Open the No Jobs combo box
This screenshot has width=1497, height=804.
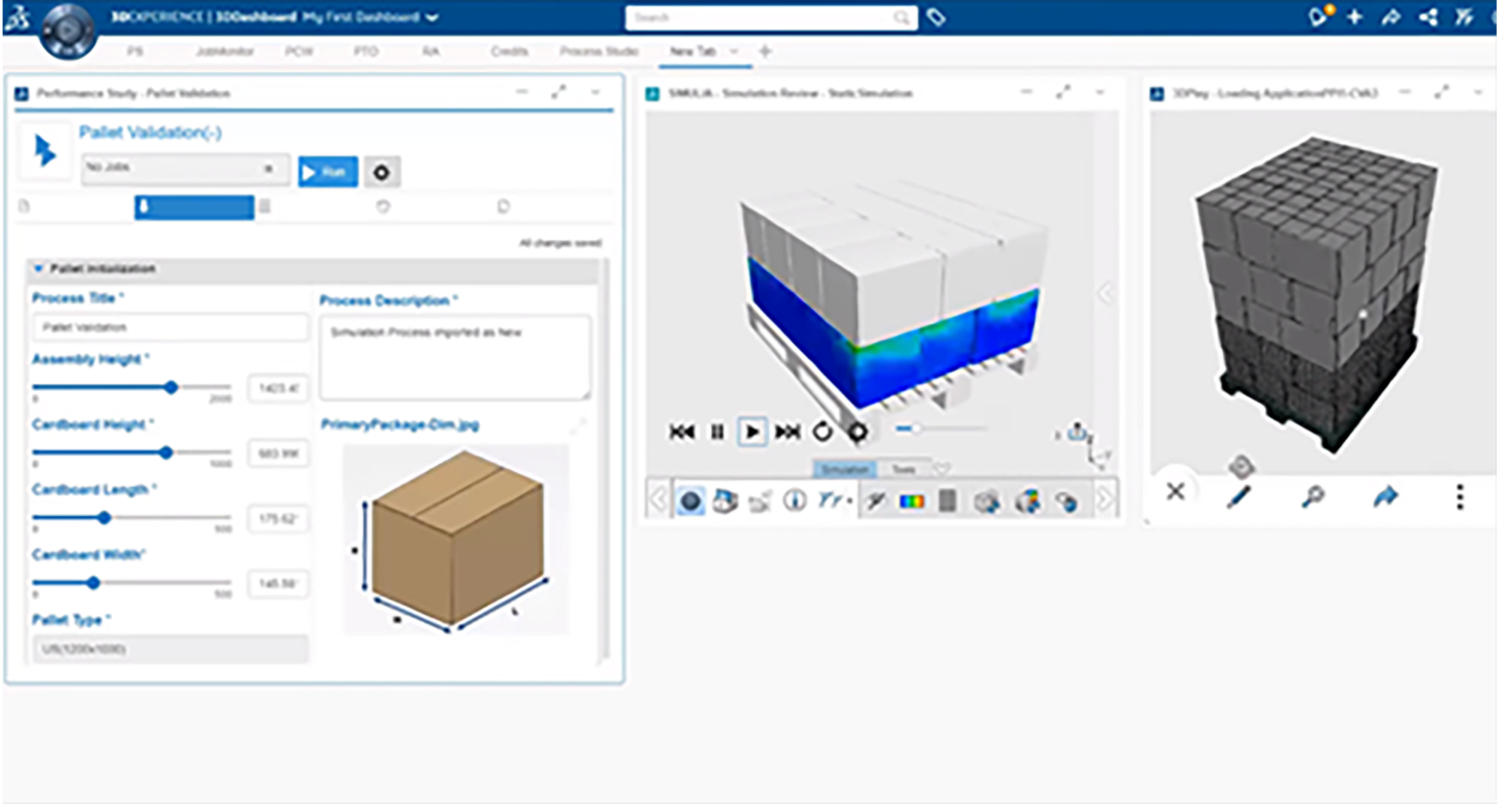pos(185,170)
